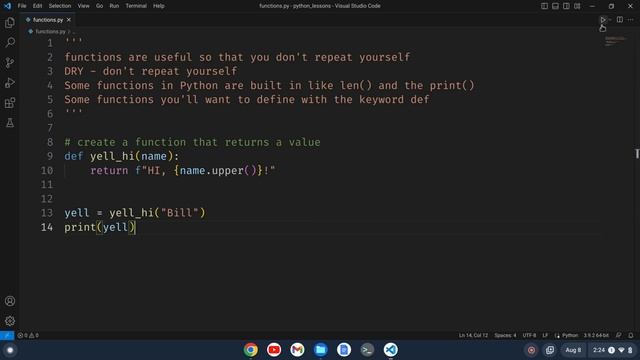The width and height of the screenshot is (640, 360).
Task: Open the Go menu
Action: pos(99,6)
